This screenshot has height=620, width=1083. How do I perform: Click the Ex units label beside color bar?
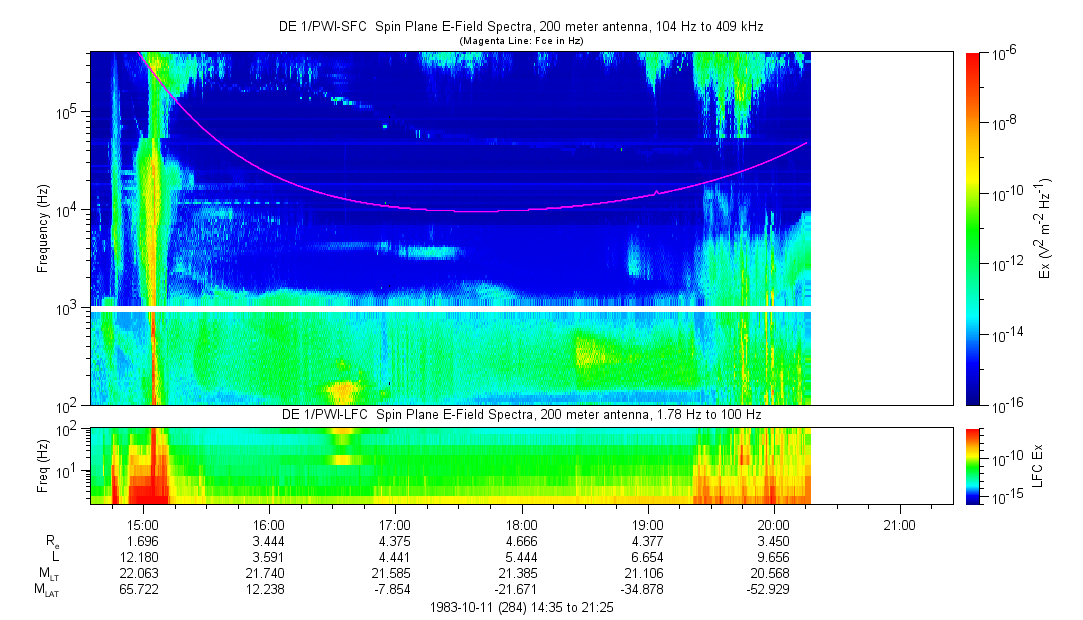click(x=1045, y=228)
